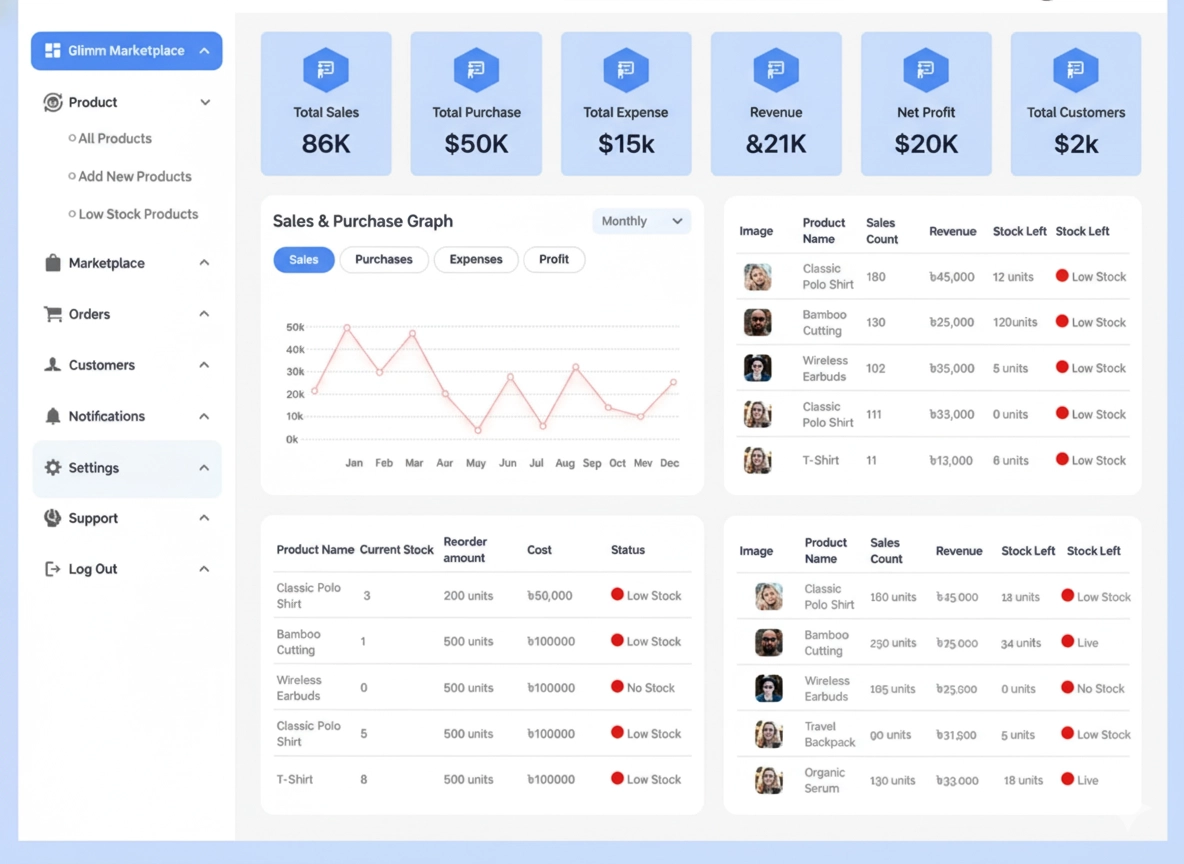Screen dimensions: 1184x864
Task: Collapse the Product menu chevron
Action: click(x=205, y=102)
